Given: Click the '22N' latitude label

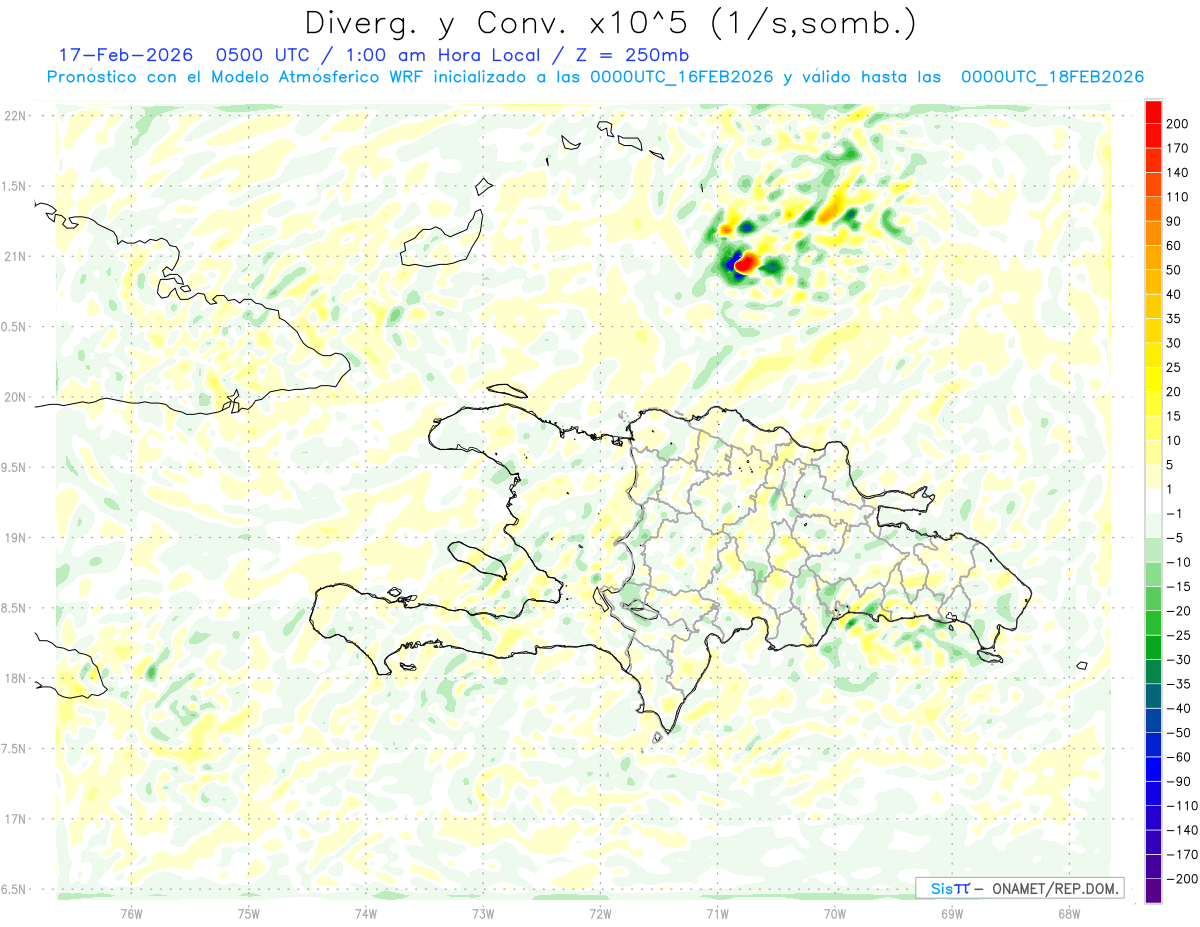Looking at the screenshot, I should 15,116.
